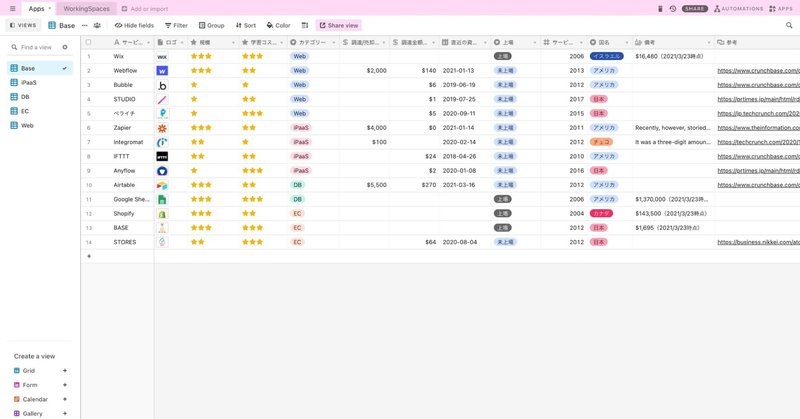Add a new Grid view plus
This screenshot has height=419, width=800.
[65, 371]
